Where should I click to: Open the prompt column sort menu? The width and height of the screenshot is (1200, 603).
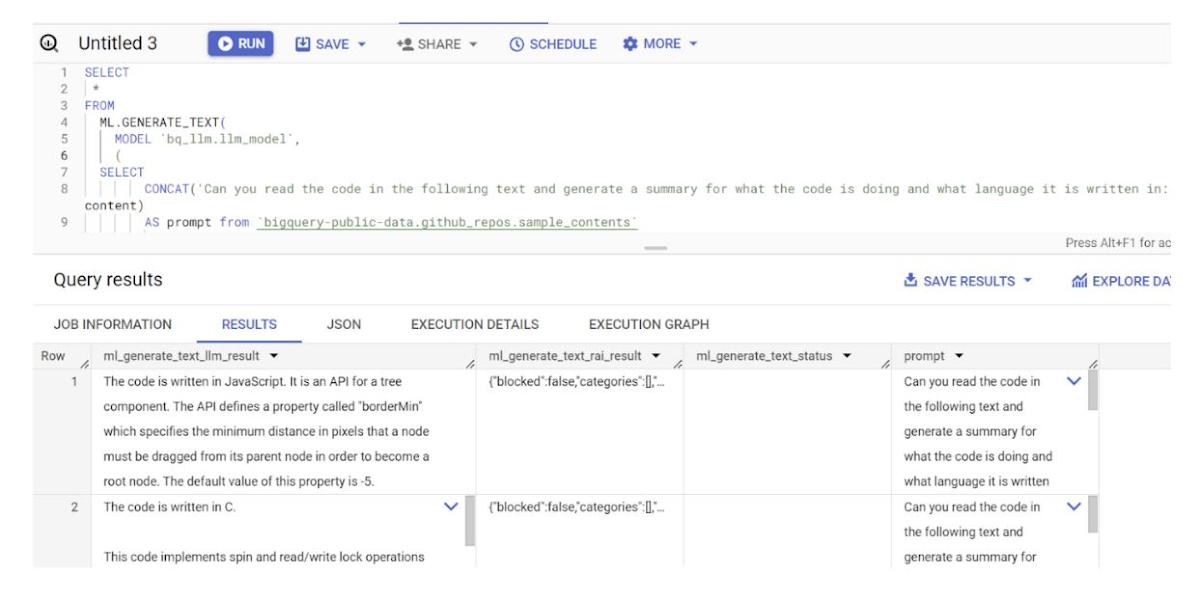click(x=959, y=356)
